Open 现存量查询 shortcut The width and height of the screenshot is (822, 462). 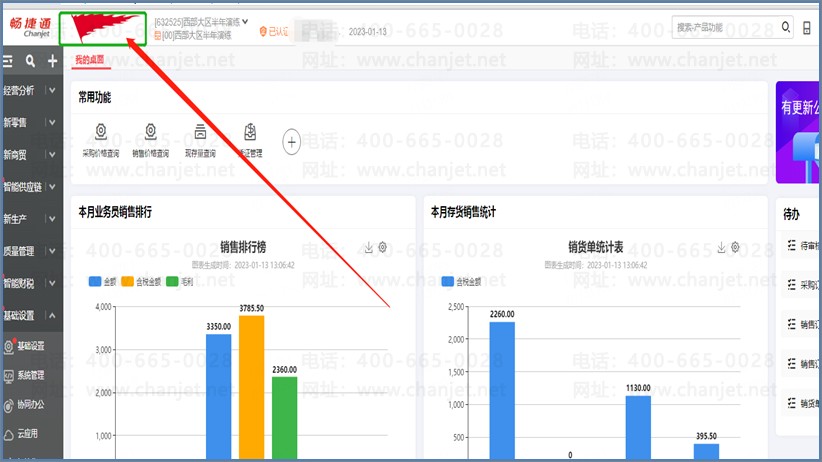[x=200, y=141]
